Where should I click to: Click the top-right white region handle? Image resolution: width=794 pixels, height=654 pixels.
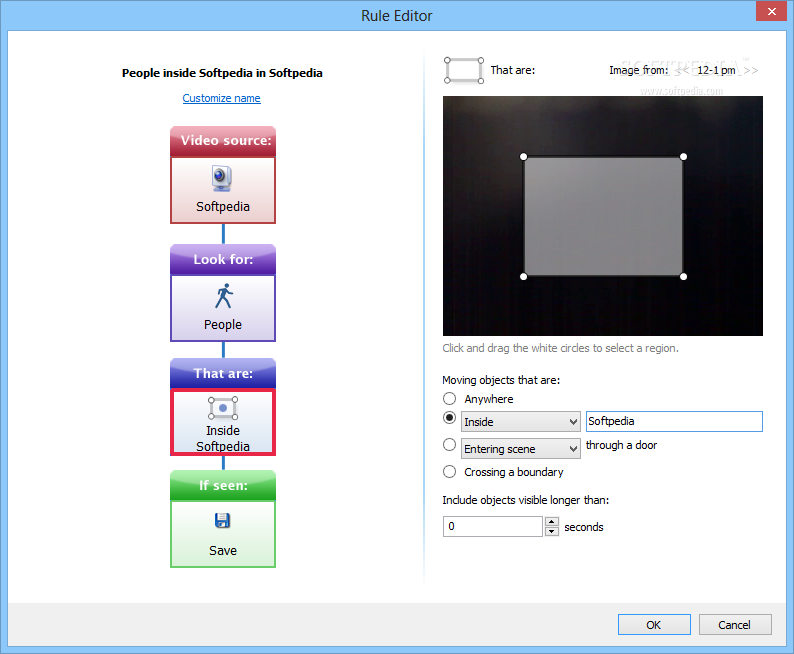coord(684,157)
